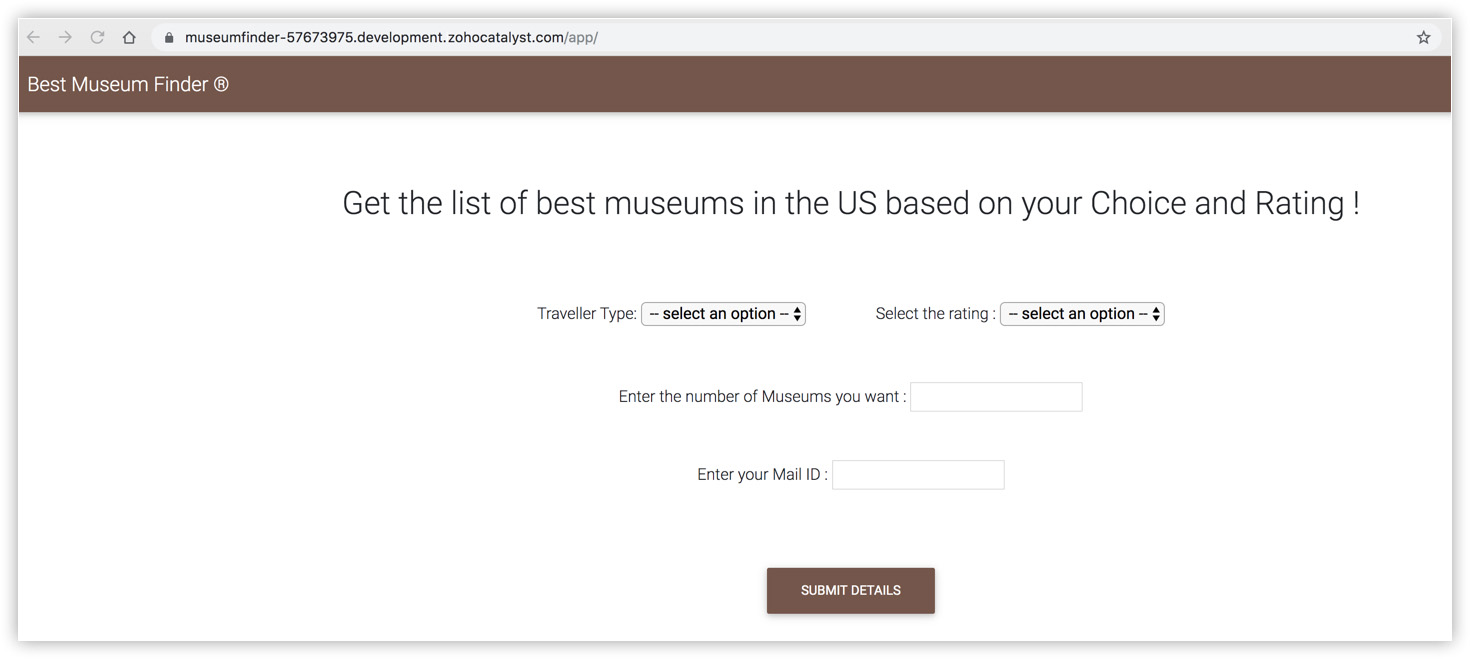The image size is (1470, 659).
Task: Click the browser back arrow
Action: (x=33, y=38)
